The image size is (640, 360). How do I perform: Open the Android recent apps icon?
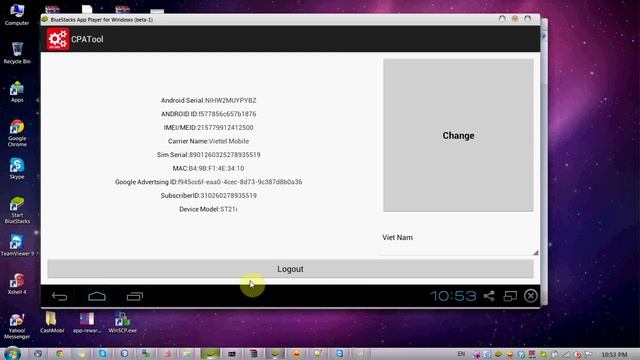coord(135,296)
